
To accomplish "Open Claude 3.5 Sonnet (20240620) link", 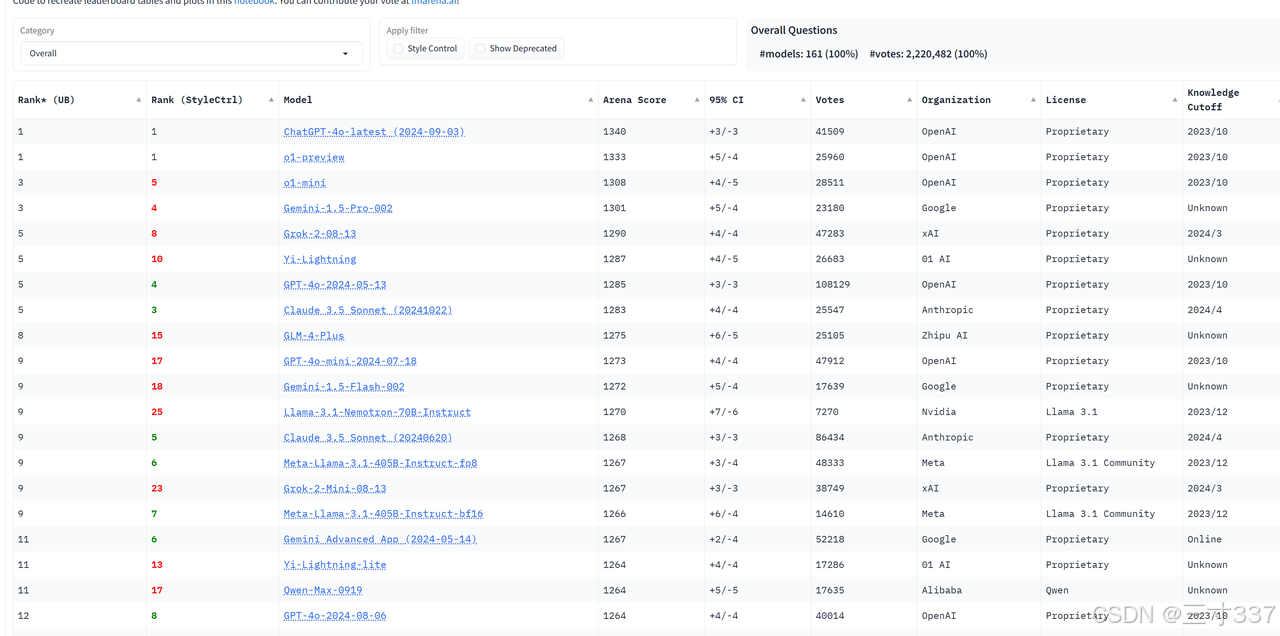I will click(x=368, y=438).
